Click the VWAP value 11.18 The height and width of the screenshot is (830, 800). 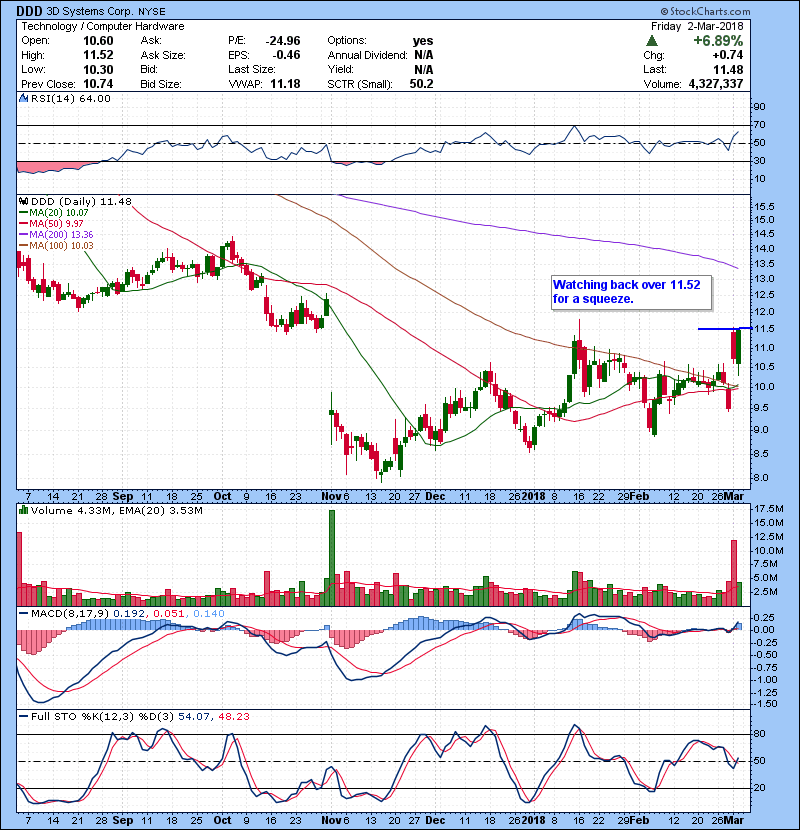pos(285,84)
